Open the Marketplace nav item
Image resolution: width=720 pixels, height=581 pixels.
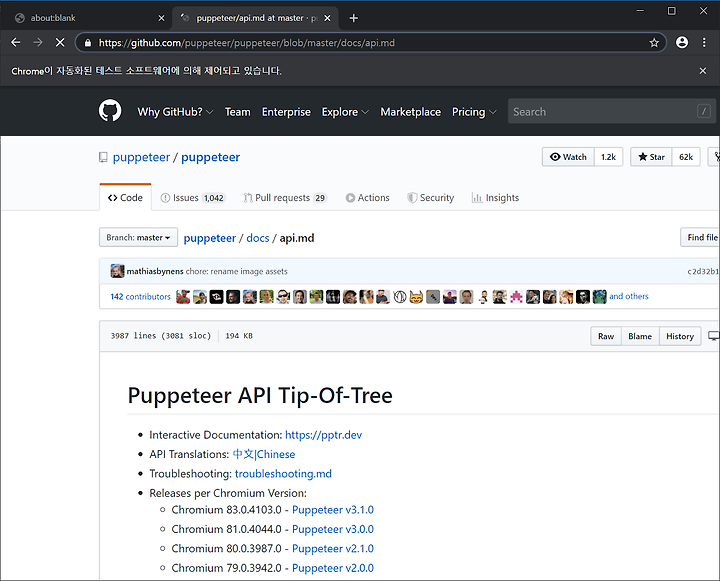411,112
